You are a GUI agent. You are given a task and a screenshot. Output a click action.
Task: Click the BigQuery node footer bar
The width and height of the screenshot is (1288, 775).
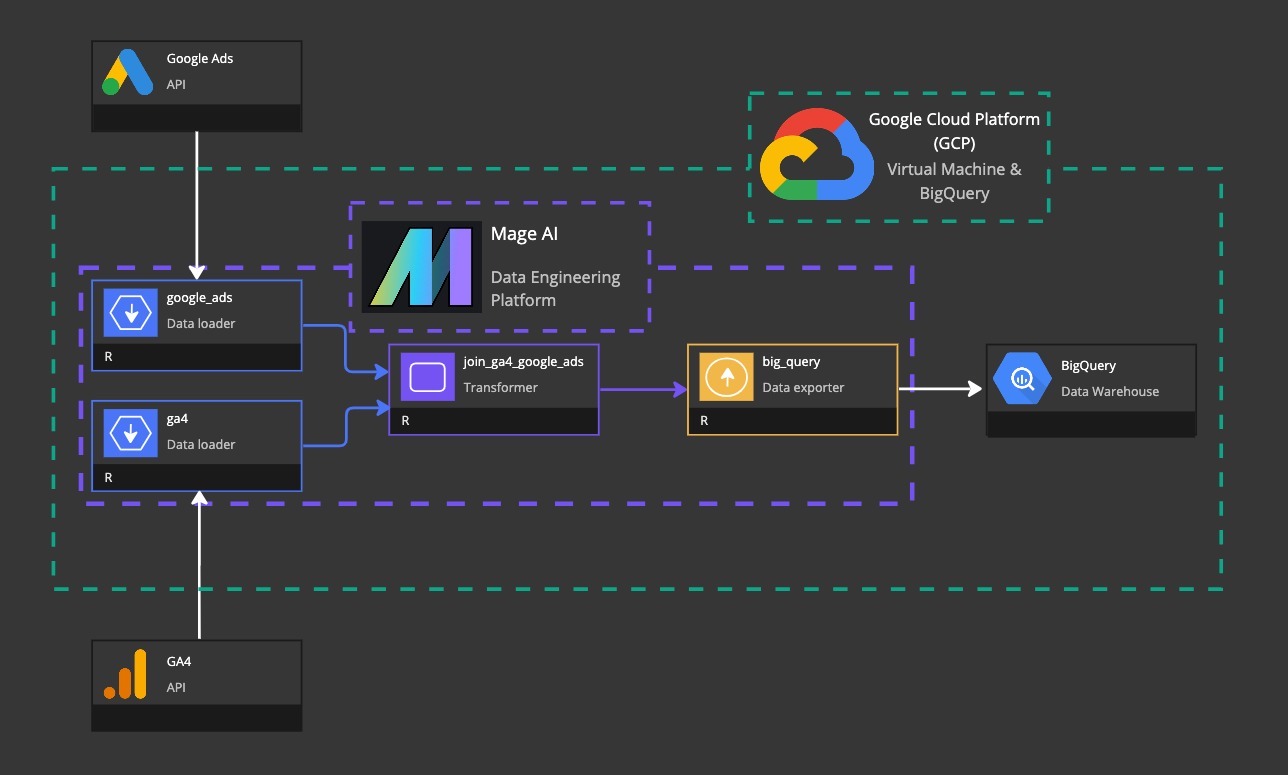tap(1091, 423)
